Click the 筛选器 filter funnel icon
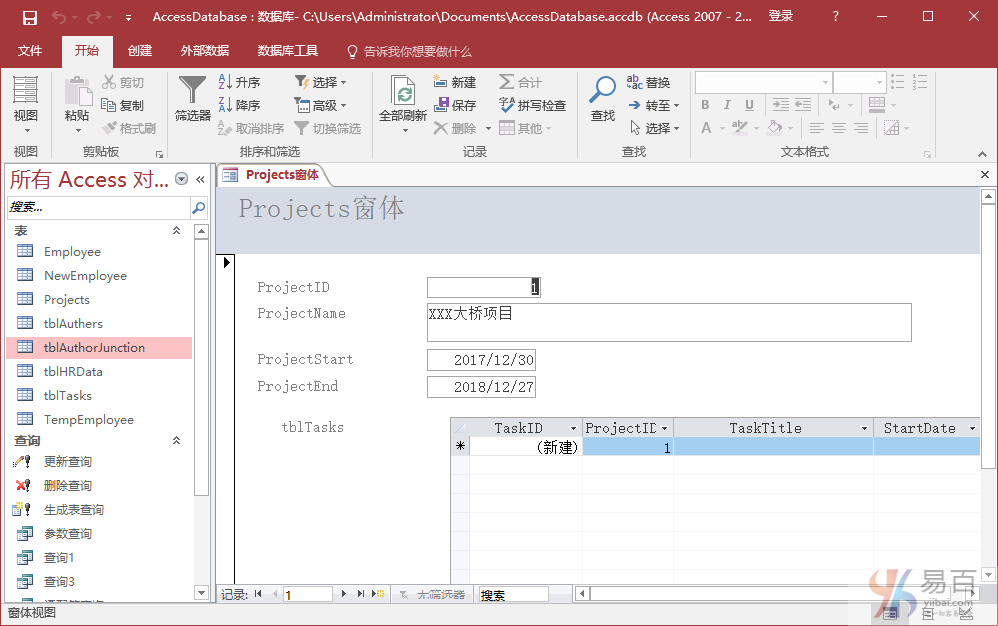Image resolution: width=998 pixels, height=626 pixels. 192,98
